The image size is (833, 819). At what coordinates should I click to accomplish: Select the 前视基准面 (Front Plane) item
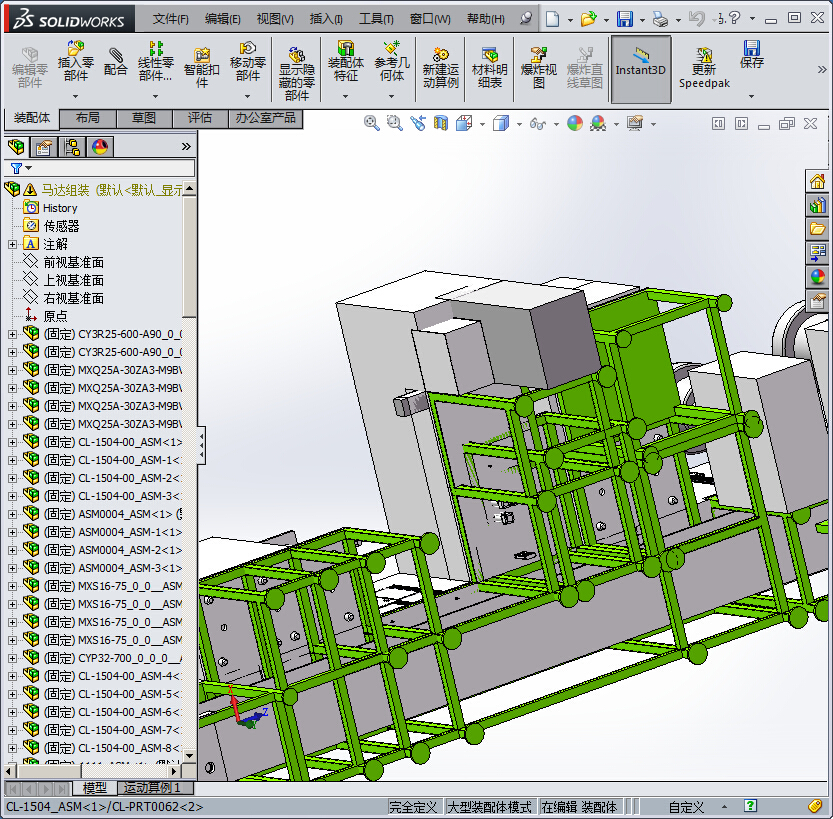coord(73,262)
